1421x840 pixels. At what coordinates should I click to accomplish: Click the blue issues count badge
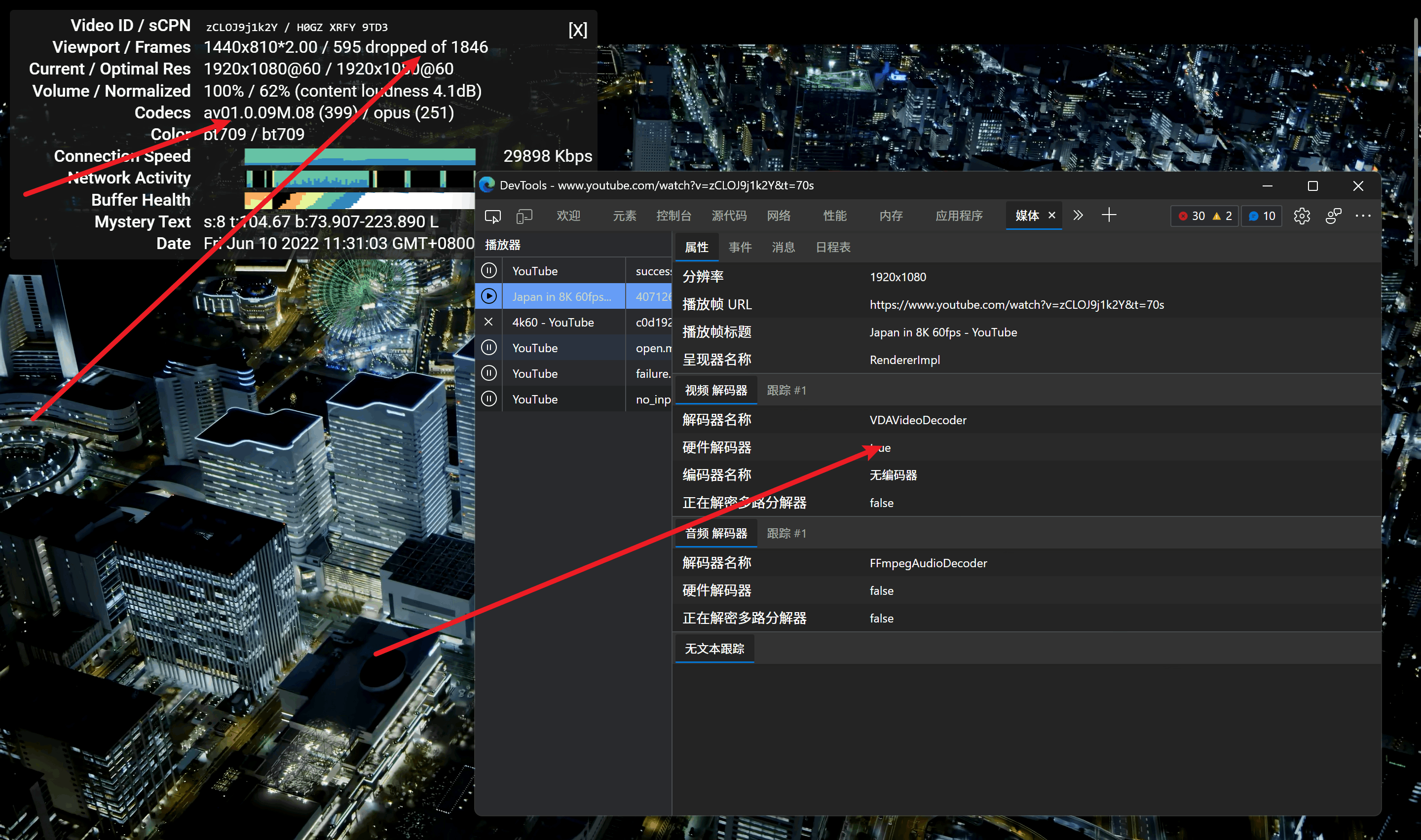click(x=1262, y=216)
